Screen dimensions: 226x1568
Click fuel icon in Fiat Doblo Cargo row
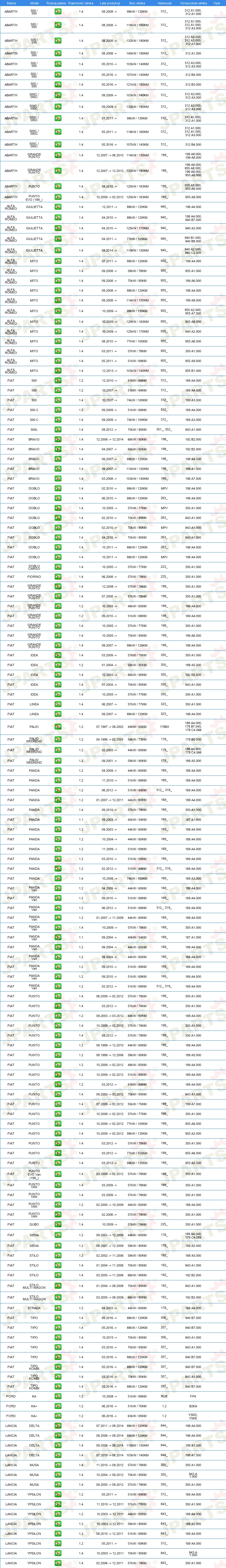[58, 567]
